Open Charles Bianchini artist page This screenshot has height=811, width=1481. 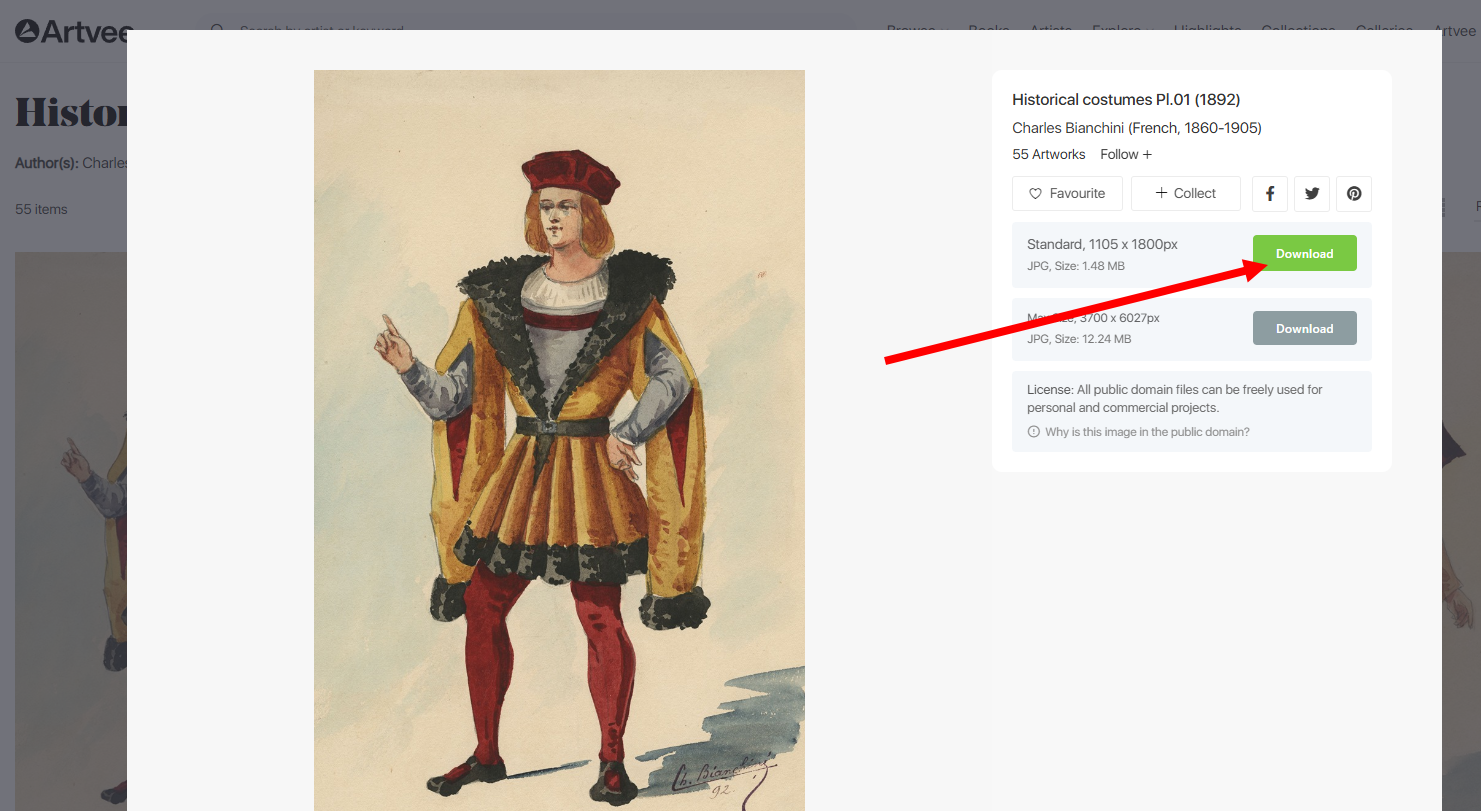tap(1137, 128)
